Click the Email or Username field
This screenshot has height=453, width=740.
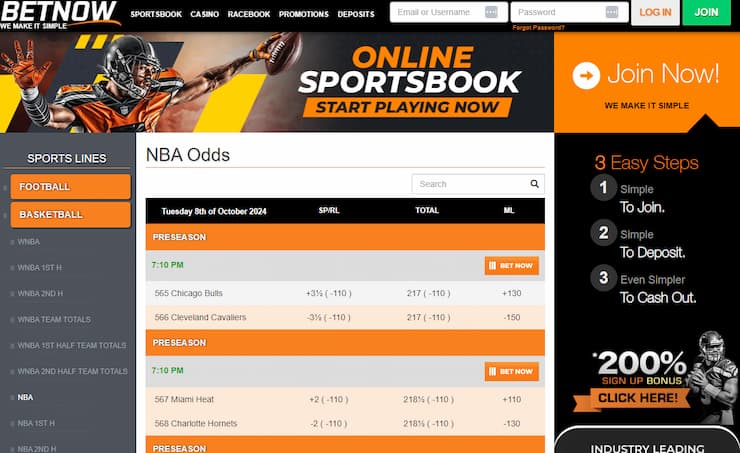449,12
